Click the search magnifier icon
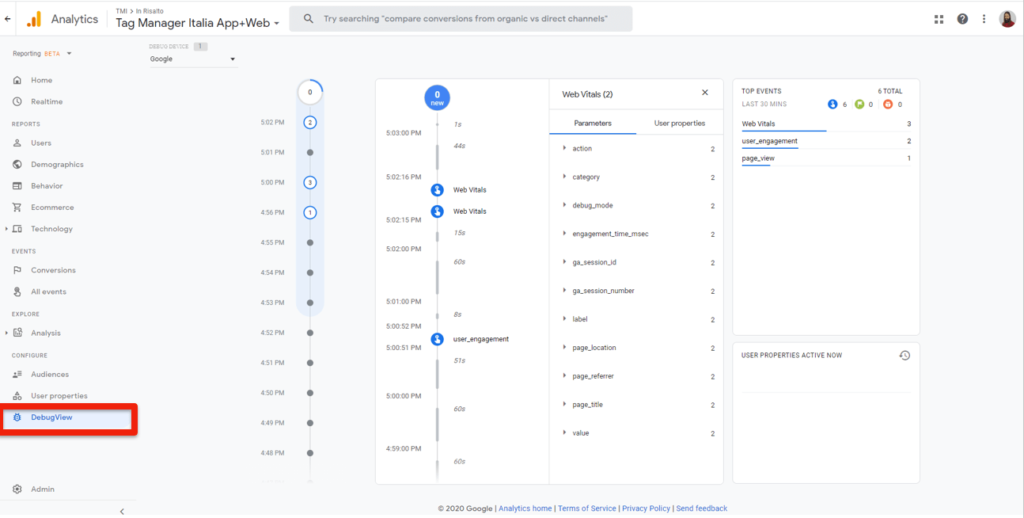 tap(310, 19)
